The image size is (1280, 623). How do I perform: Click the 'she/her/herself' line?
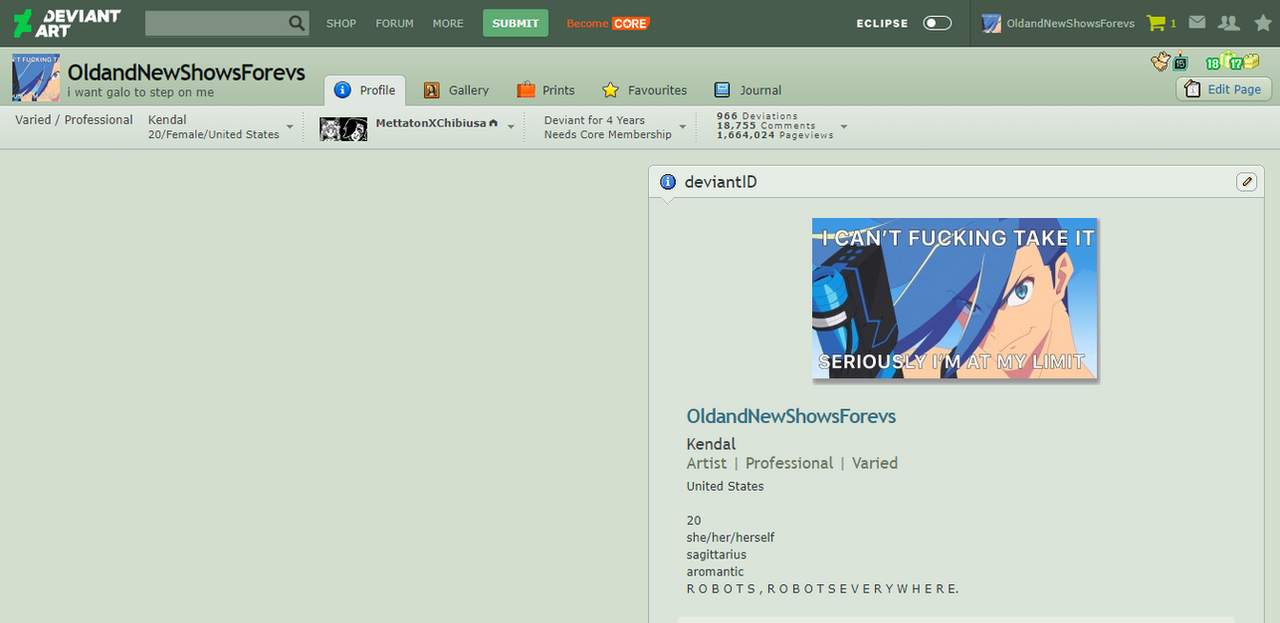[730, 538]
